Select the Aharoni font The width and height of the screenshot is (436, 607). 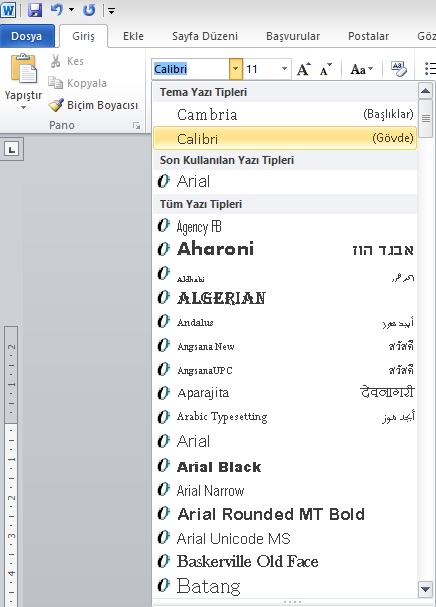click(285, 249)
